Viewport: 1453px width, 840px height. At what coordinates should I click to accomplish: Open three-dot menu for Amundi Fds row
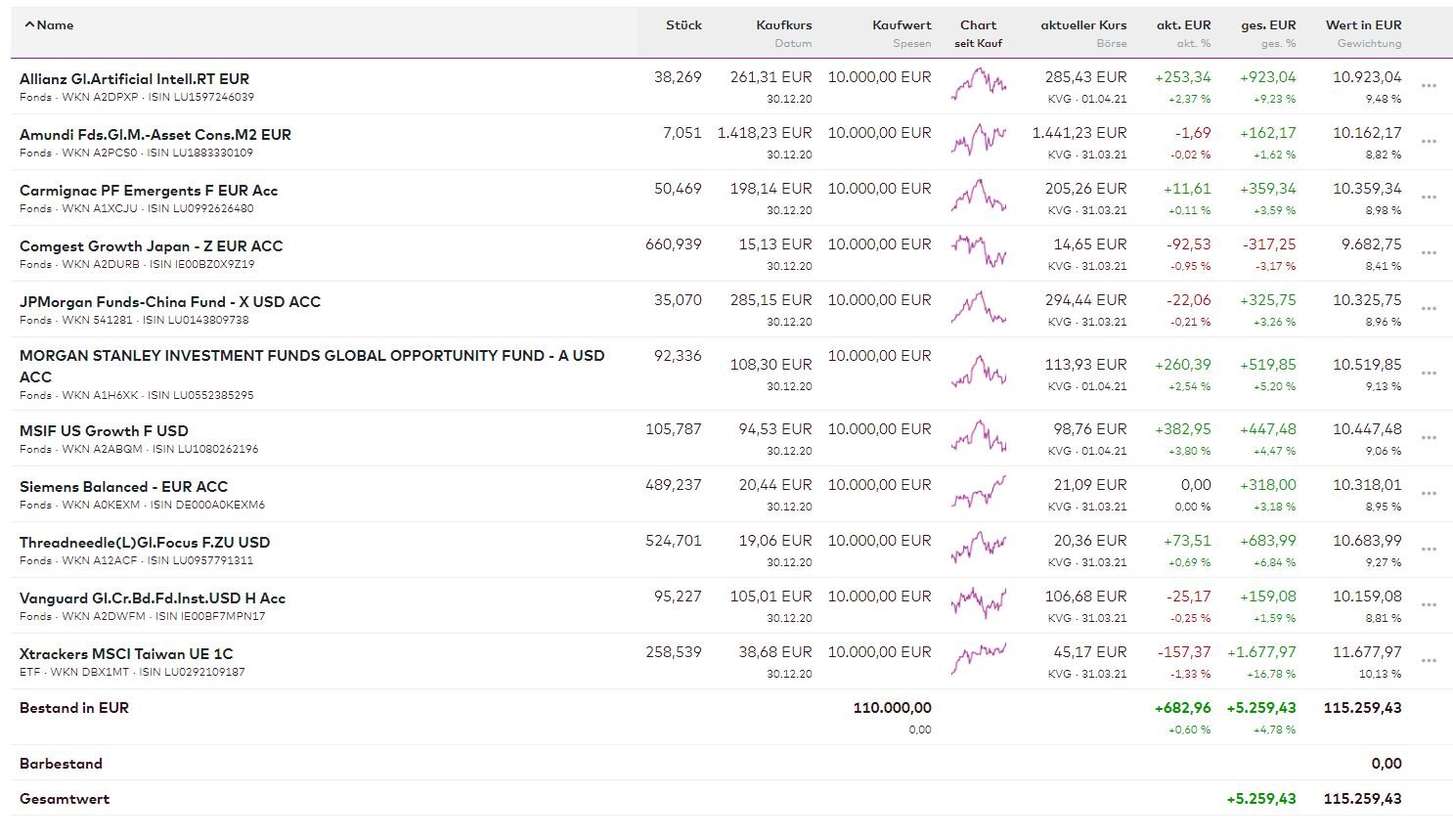[x=1429, y=142]
